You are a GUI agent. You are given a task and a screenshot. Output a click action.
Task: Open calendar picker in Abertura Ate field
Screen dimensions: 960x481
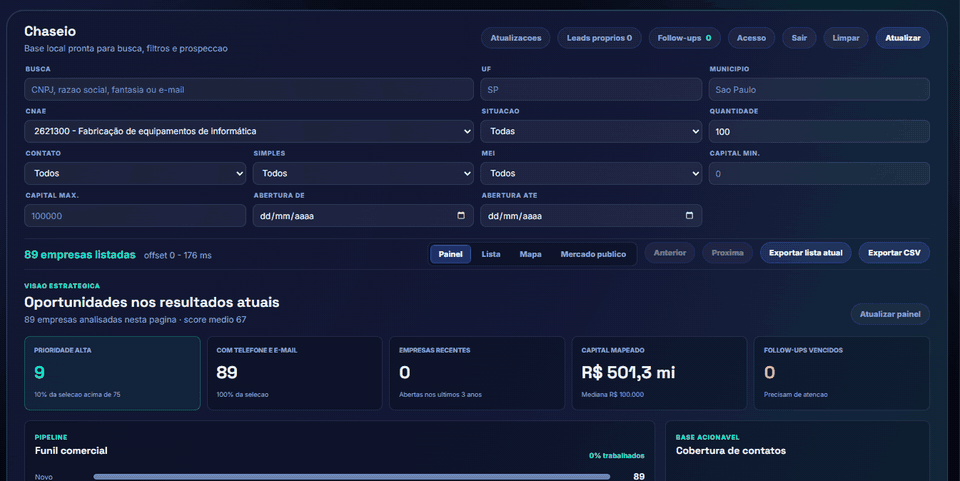689,215
